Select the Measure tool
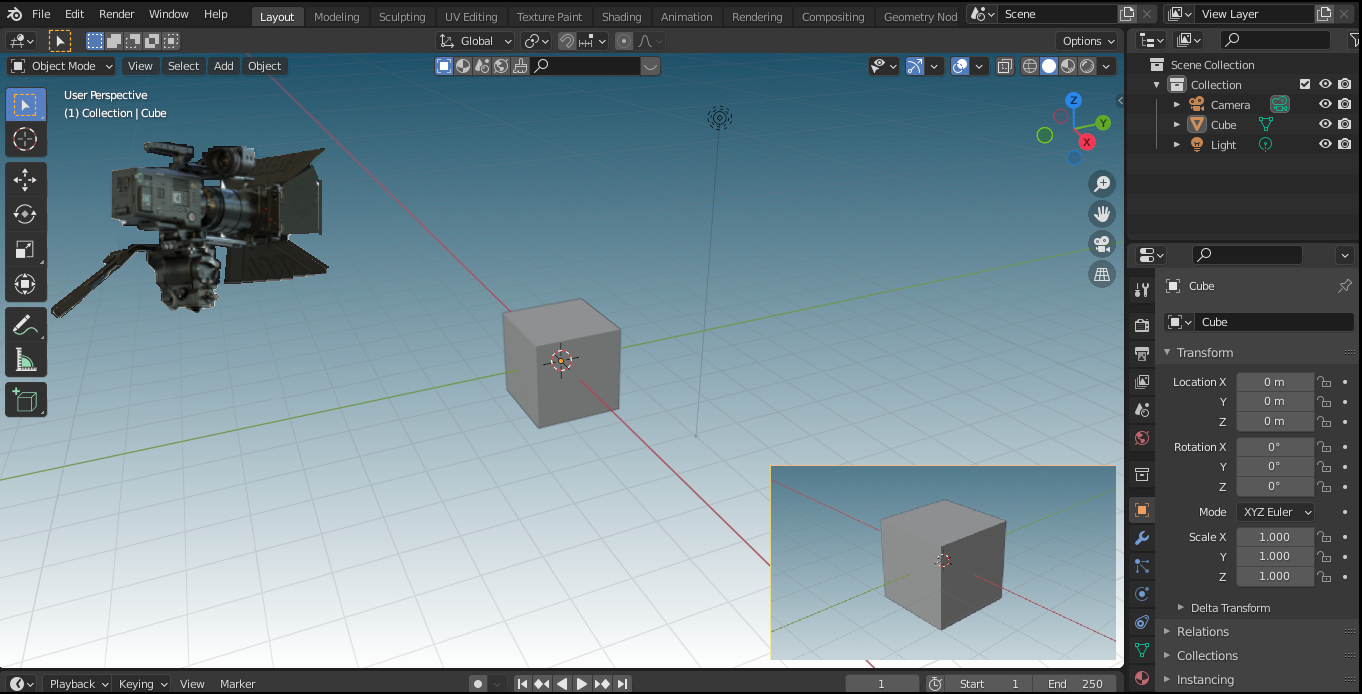This screenshot has width=1366, height=694. [x=26, y=360]
